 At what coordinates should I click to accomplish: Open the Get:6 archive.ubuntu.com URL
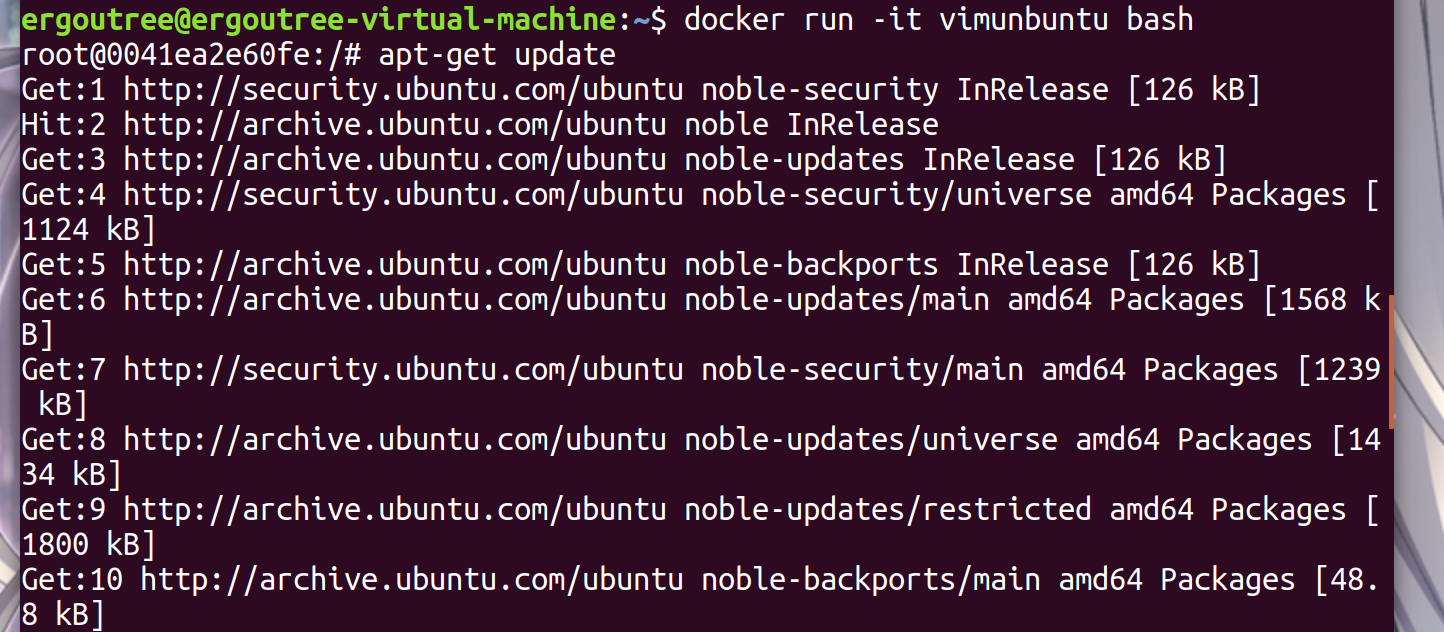pos(395,300)
